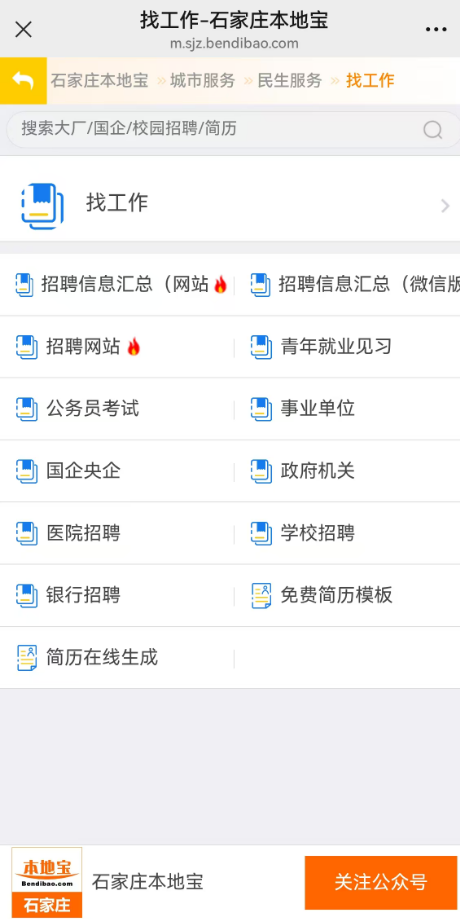Open 石家庄本地宝 breadcrumb home link
Screen dimensions: 460x919
(99, 80)
